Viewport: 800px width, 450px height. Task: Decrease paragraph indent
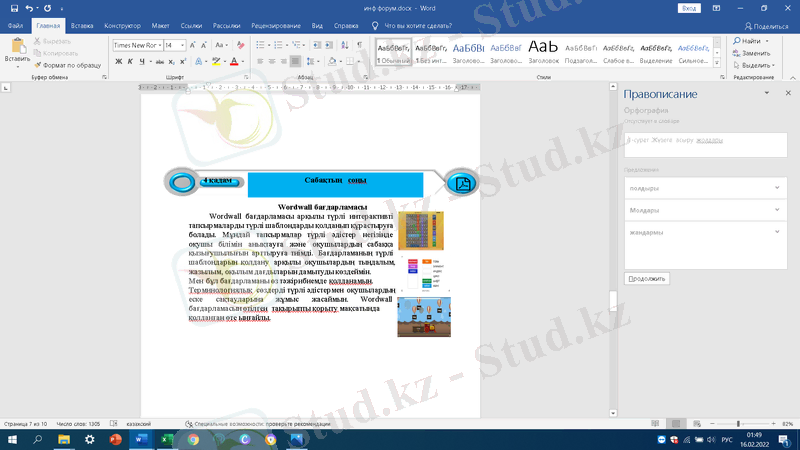click(317, 45)
